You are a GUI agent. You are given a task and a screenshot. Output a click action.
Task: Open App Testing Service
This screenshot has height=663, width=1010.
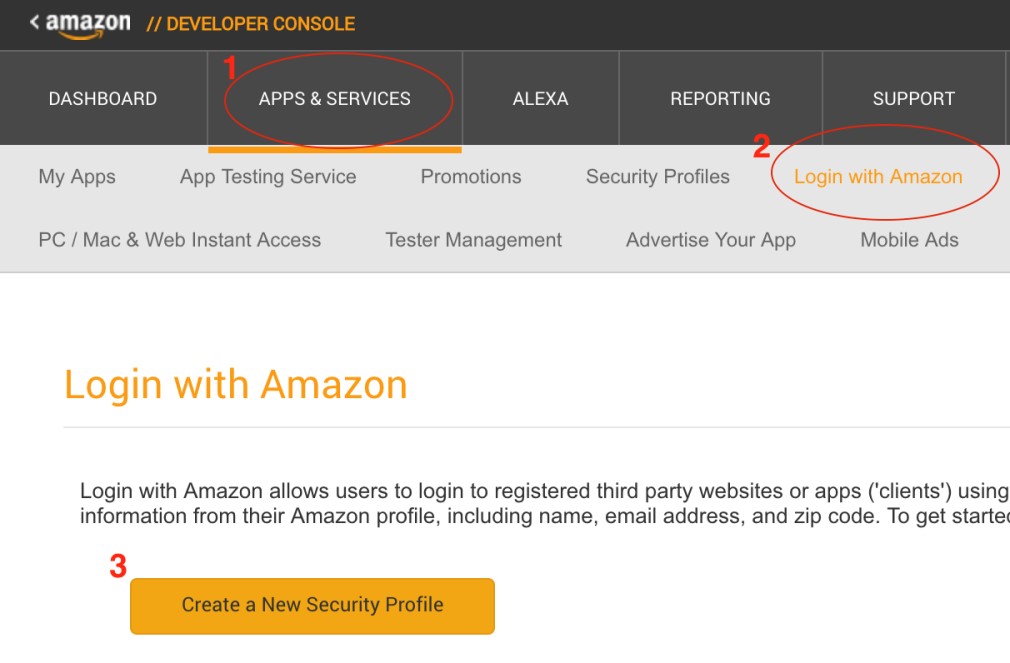(267, 176)
